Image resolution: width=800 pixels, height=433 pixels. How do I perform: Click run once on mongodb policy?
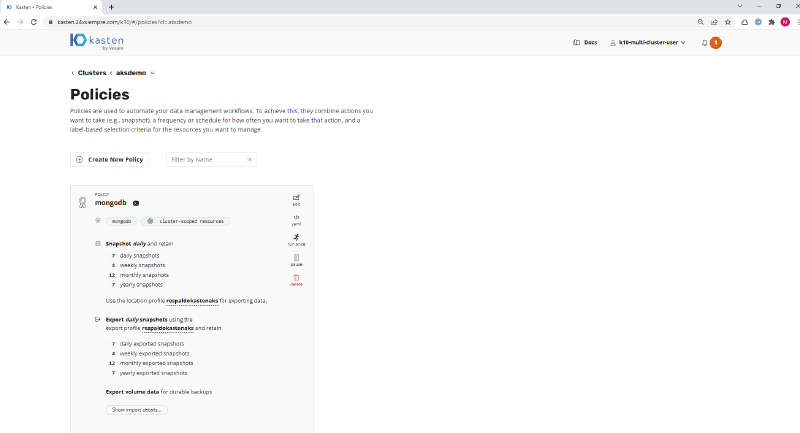click(x=296, y=240)
